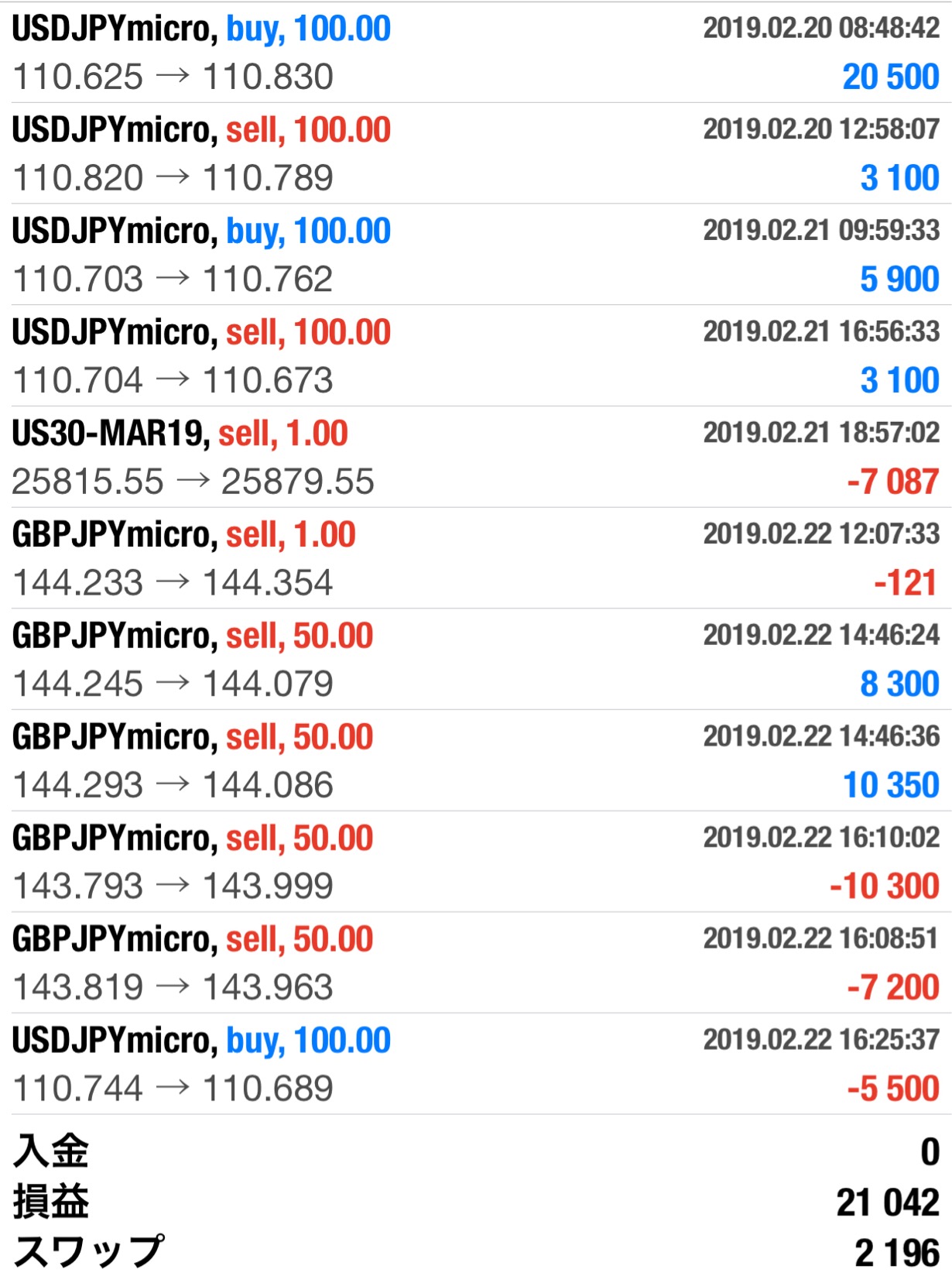The width and height of the screenshot is (952, 1276).
Task: Tap price range 144.293 → 144.086
Action: [173, 785]
